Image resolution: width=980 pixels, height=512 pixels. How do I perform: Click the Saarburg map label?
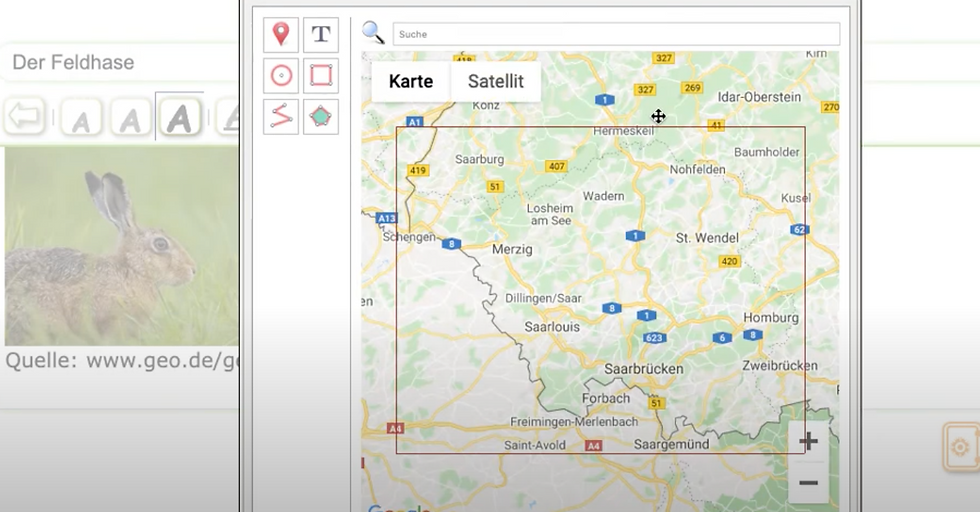pyautogui.click(x=479, y=159)
